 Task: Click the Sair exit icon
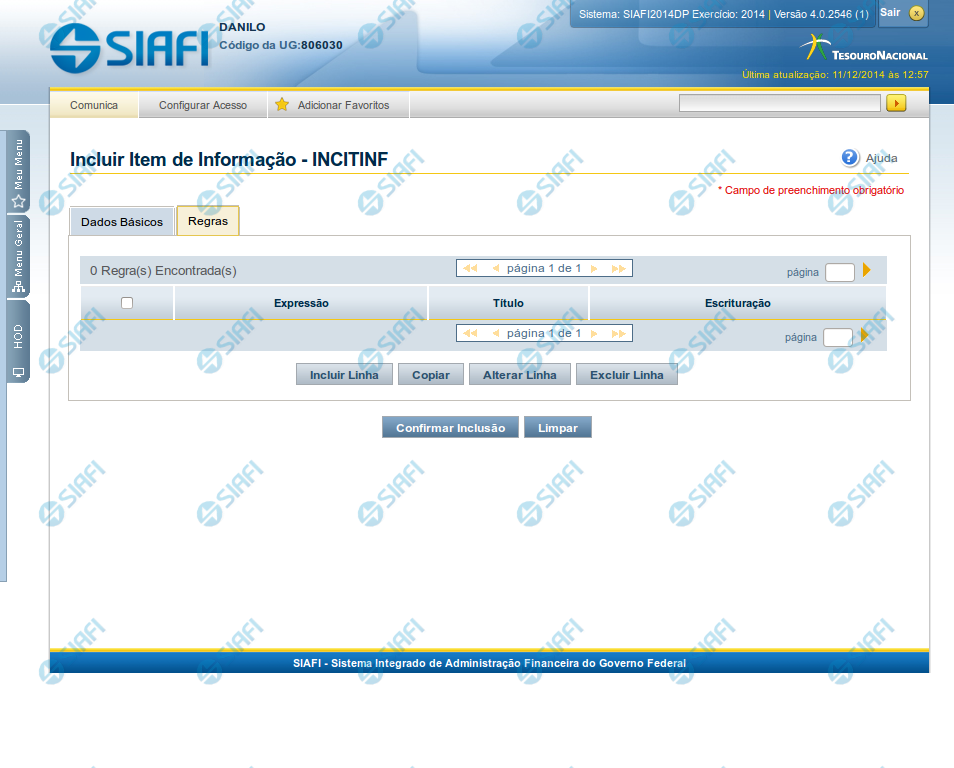click(916, 13)
